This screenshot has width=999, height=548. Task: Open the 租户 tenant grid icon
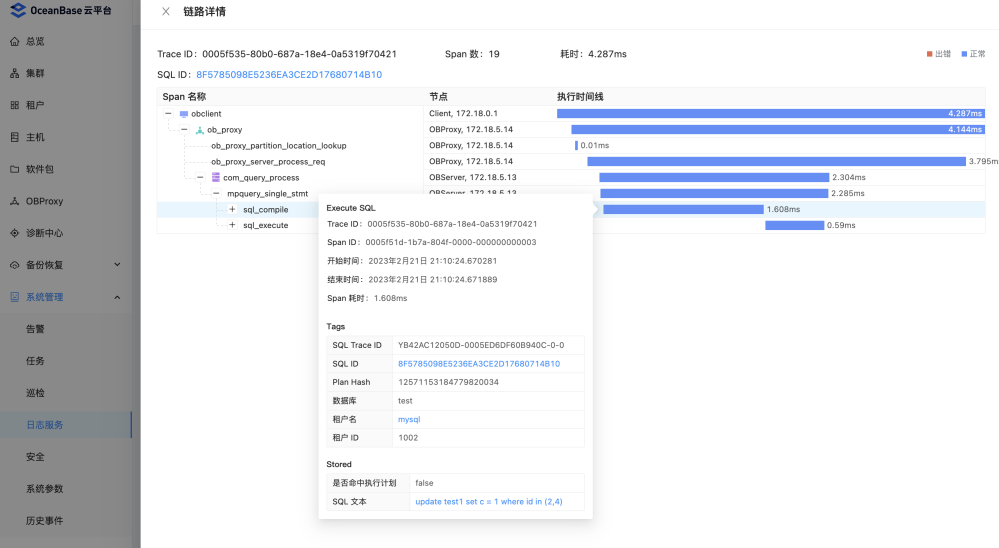(x=15, y=105)
